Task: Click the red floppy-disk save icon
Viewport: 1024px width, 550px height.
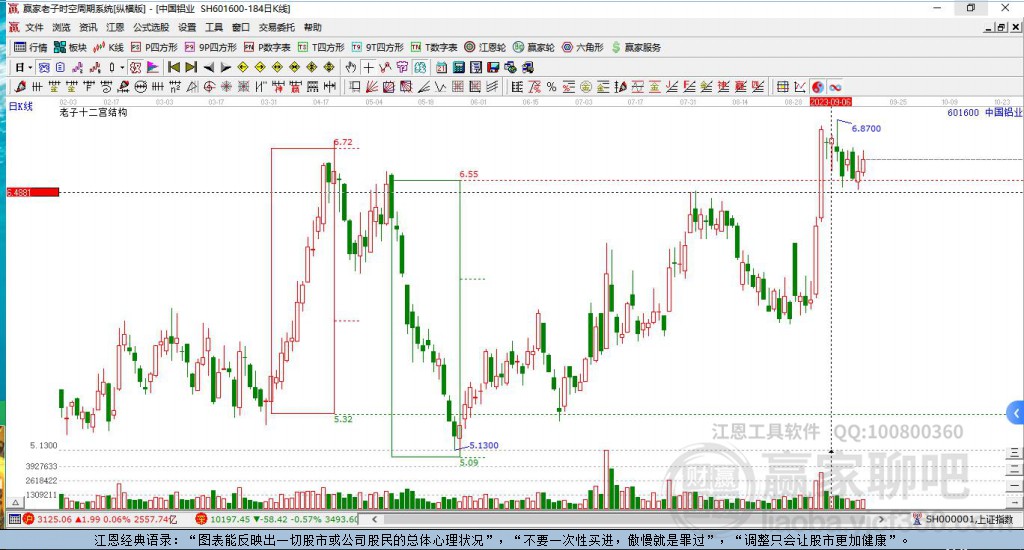Action: tap(493, 67)
